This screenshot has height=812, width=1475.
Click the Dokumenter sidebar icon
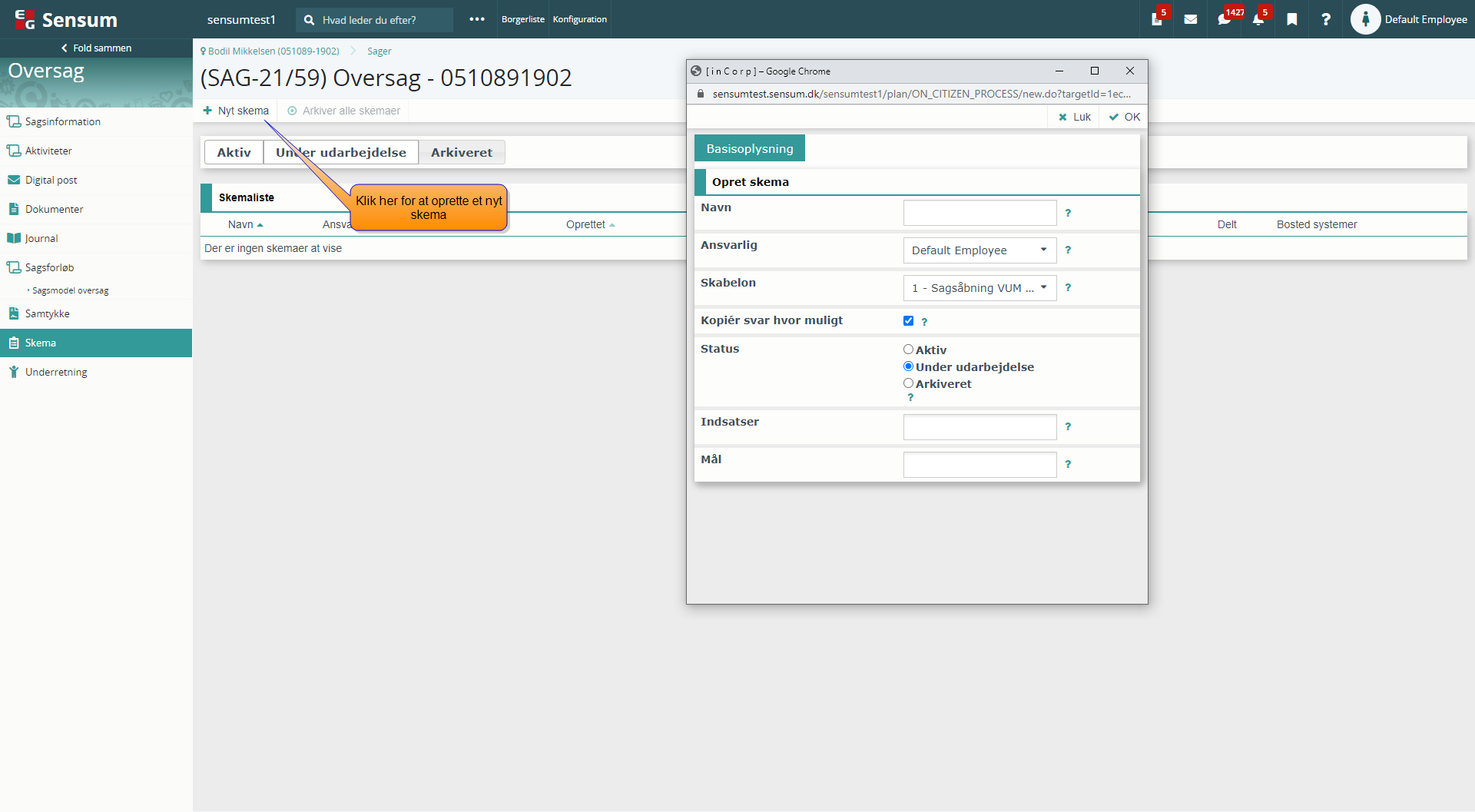[x=14, y=209]
